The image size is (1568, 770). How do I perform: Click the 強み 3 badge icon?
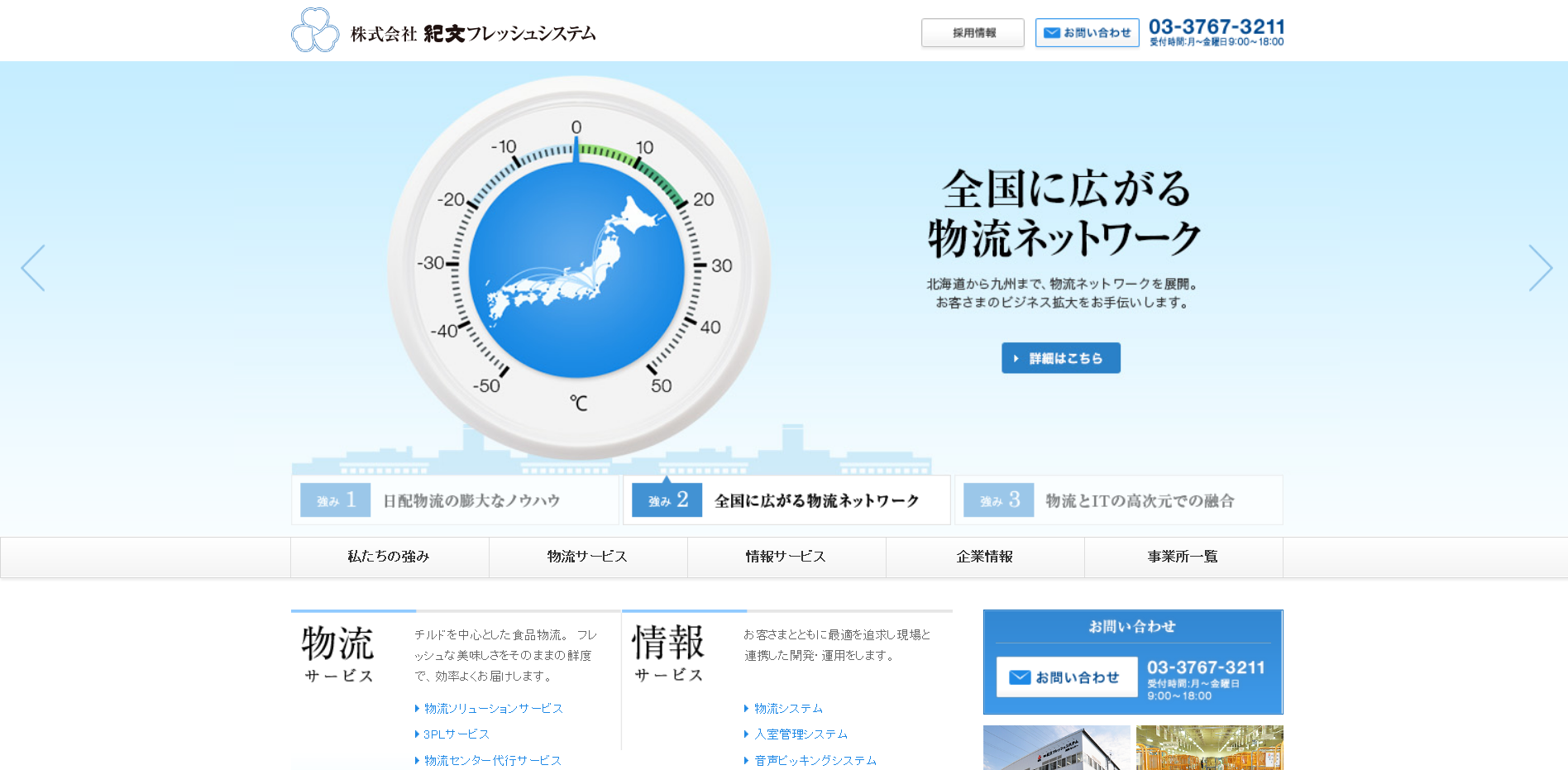(x=998, y=500)
